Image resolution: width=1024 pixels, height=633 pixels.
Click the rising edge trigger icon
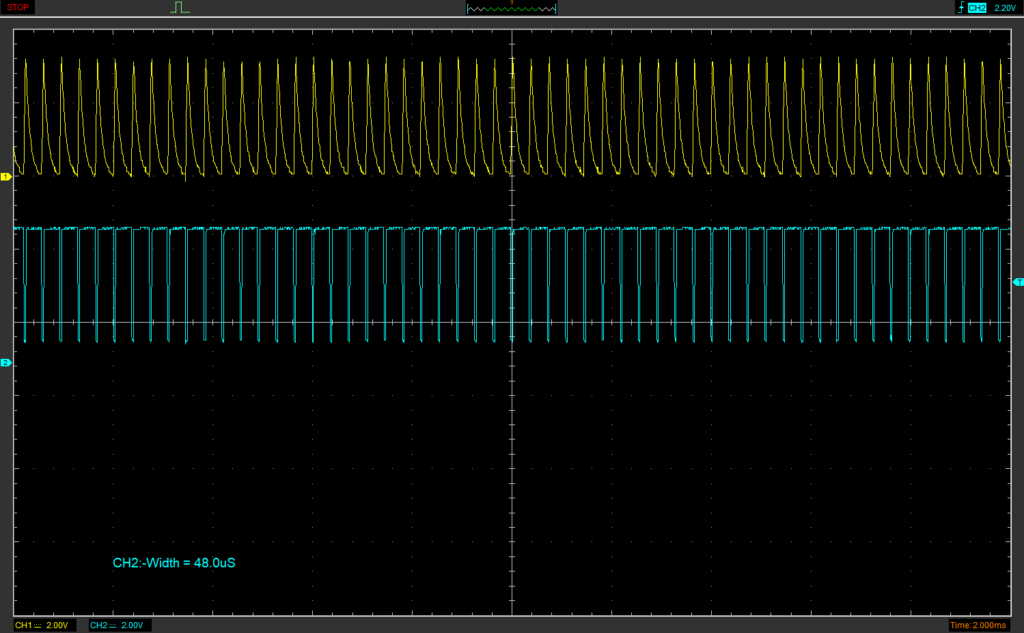click(961, 8)
